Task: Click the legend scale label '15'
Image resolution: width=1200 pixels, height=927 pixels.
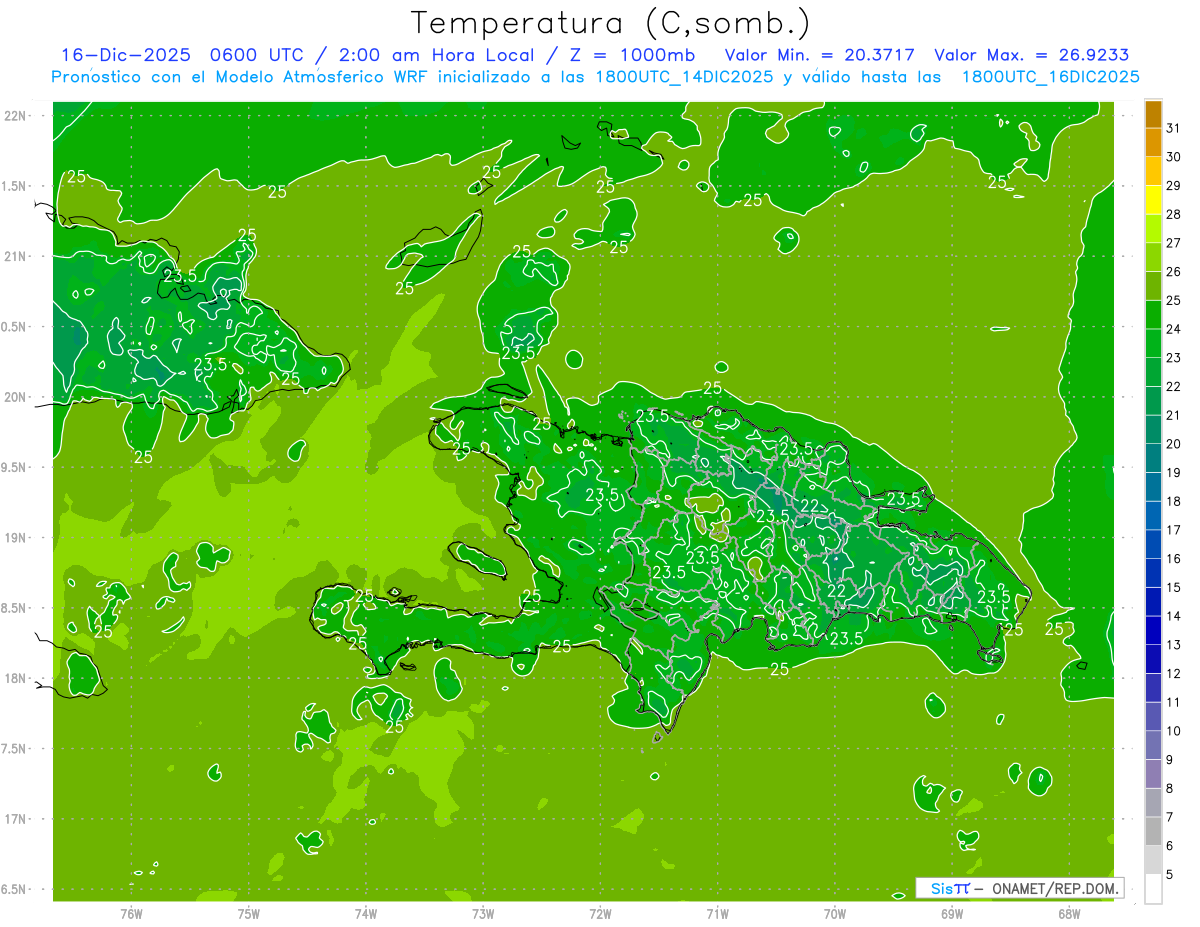Action: [1173, 588]
